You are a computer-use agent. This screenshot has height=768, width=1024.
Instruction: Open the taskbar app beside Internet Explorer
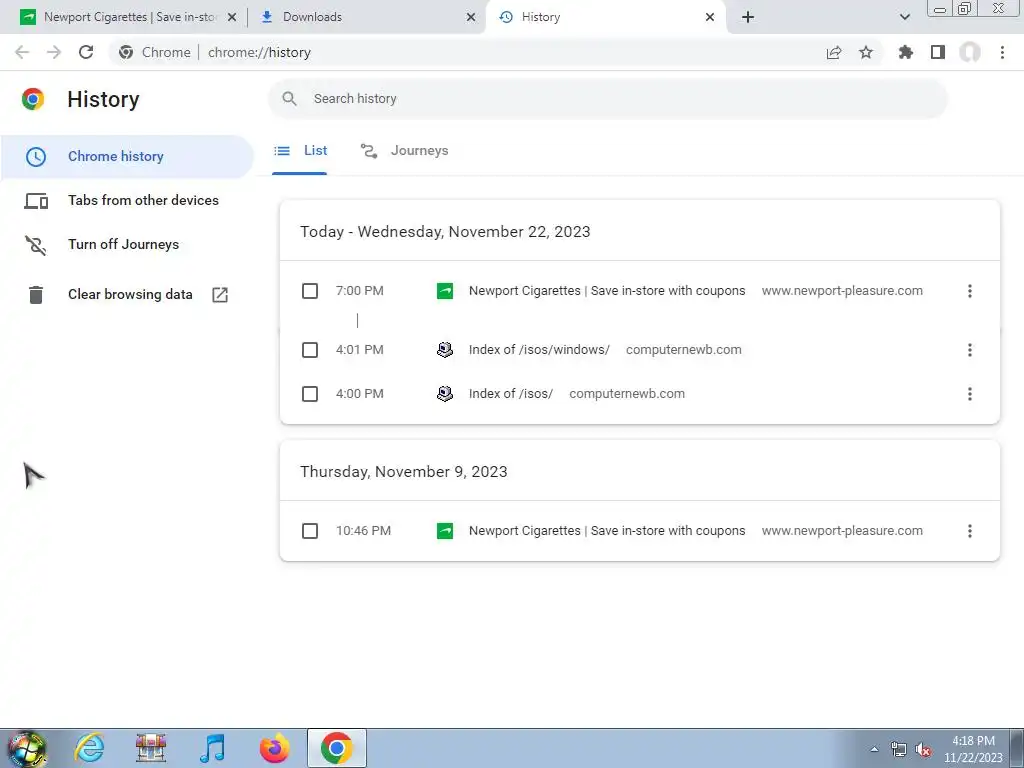(151, 749)
